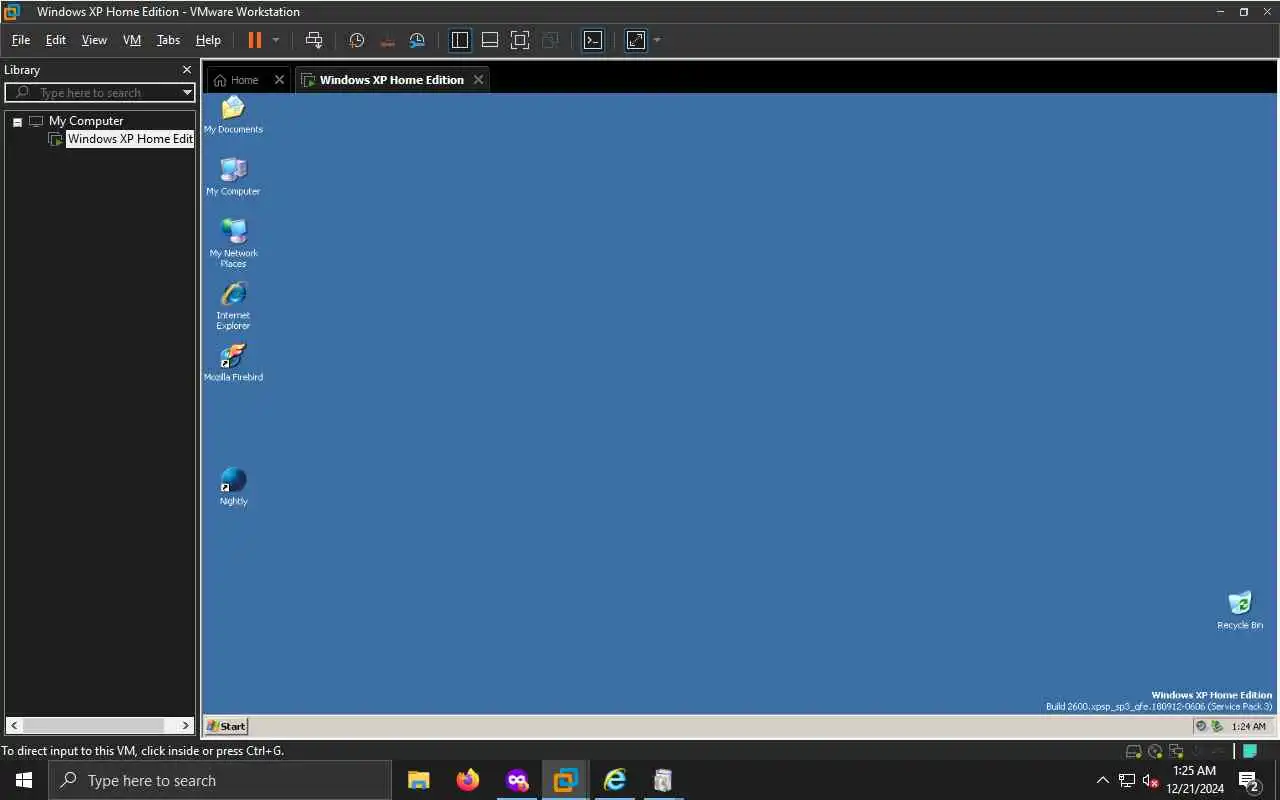Click the host taskbar search box
This screenshot has height=800, width=1280.
[220, 780]
